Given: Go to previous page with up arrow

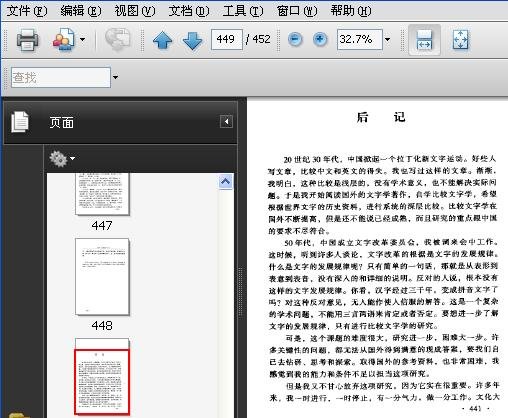Looking at the screenshot, I should pyautogui.click(x=162, y=40).
